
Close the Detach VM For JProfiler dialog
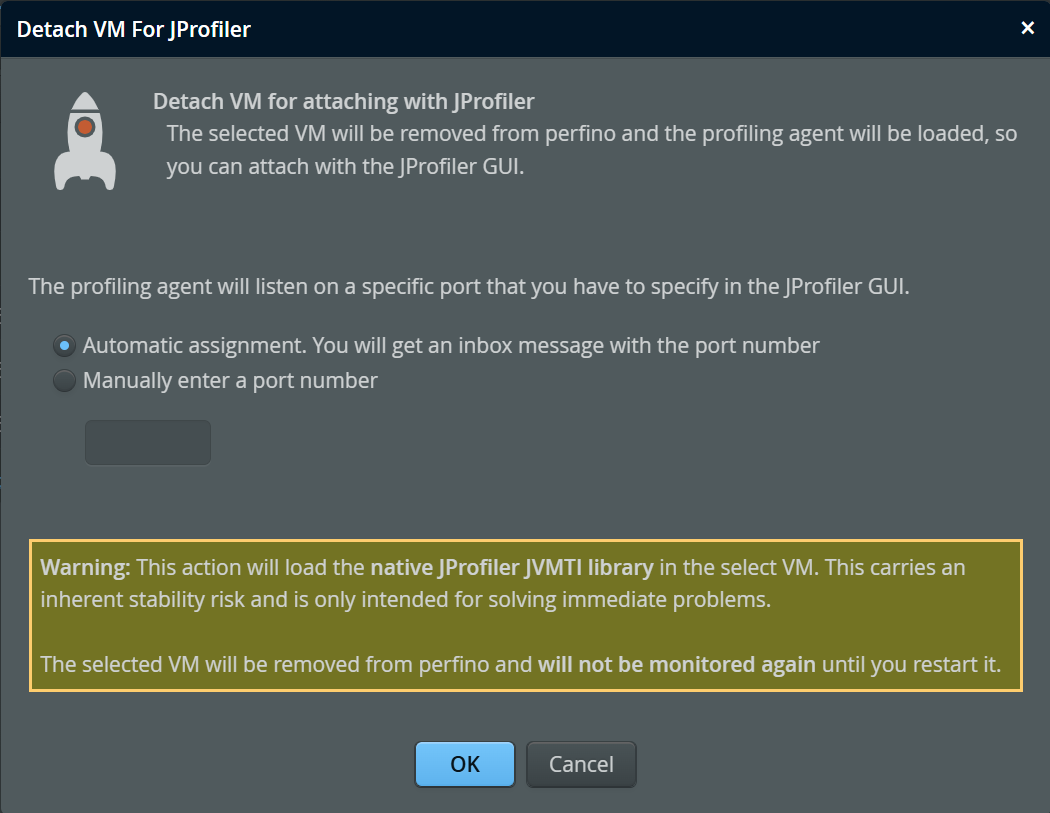tap(1027, 28)
